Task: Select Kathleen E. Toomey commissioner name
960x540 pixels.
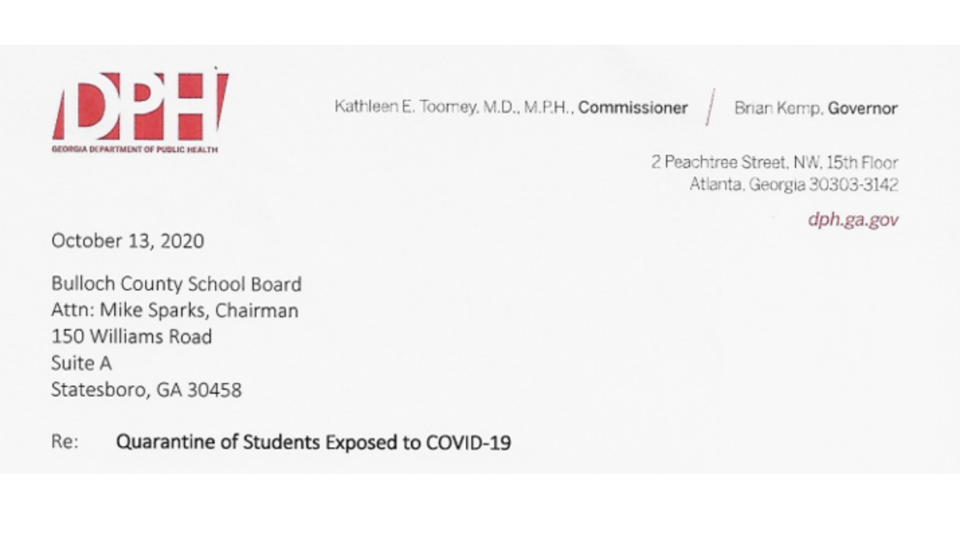Action: tap(454, 107)
